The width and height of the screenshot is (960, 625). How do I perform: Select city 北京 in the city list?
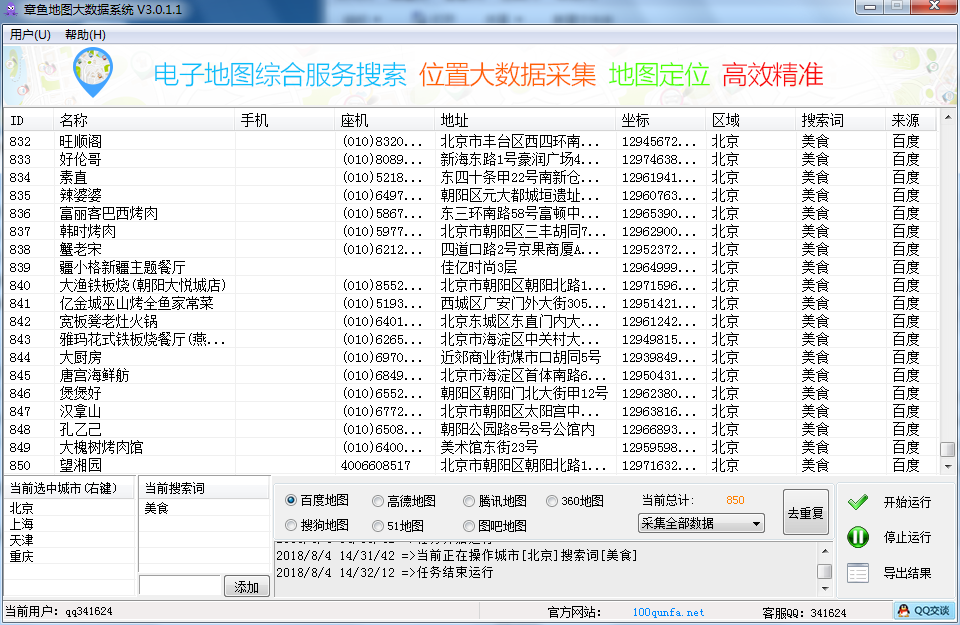pos(21,508)
